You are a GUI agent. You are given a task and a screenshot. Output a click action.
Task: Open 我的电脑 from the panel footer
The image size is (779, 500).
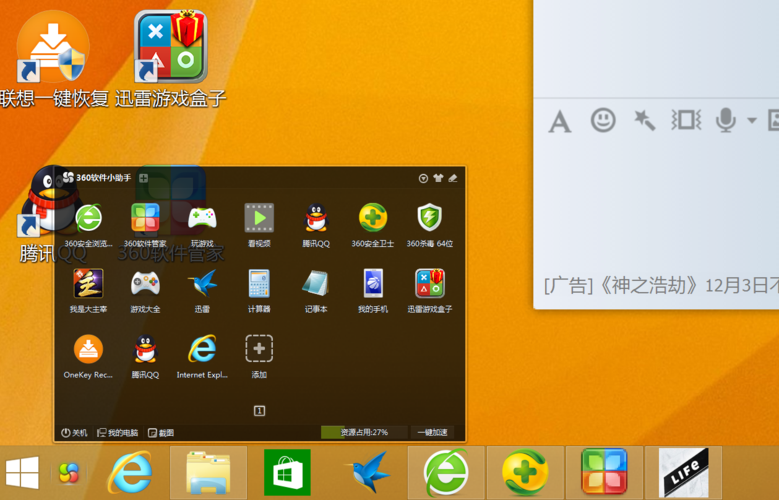(117, 433)
